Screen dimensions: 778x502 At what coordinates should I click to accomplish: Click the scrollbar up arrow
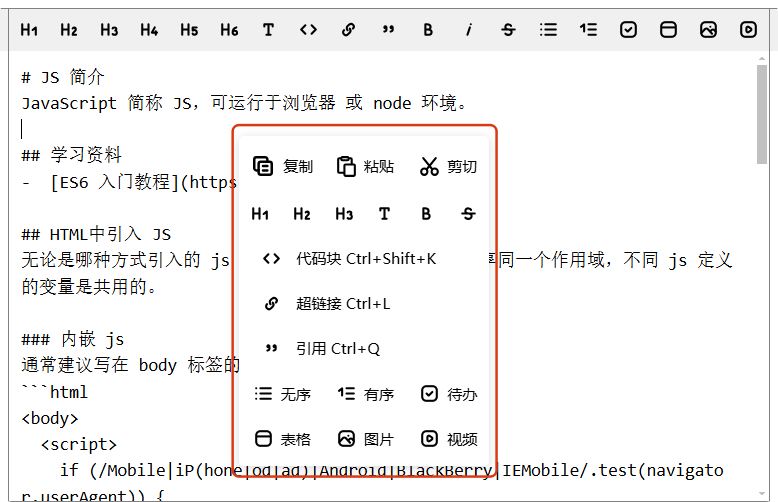pos(762,59)
